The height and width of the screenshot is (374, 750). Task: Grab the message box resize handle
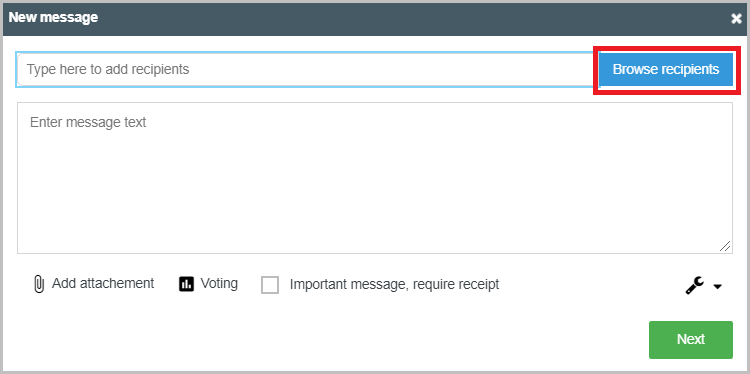click(725, 246)
